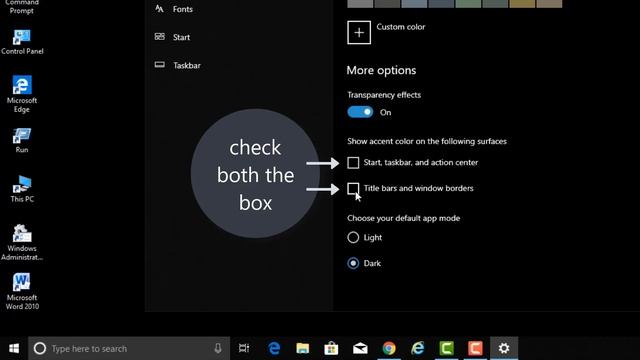Screen dimensions: 640x360
Task: Click Type here to search field
Action: 129,348
